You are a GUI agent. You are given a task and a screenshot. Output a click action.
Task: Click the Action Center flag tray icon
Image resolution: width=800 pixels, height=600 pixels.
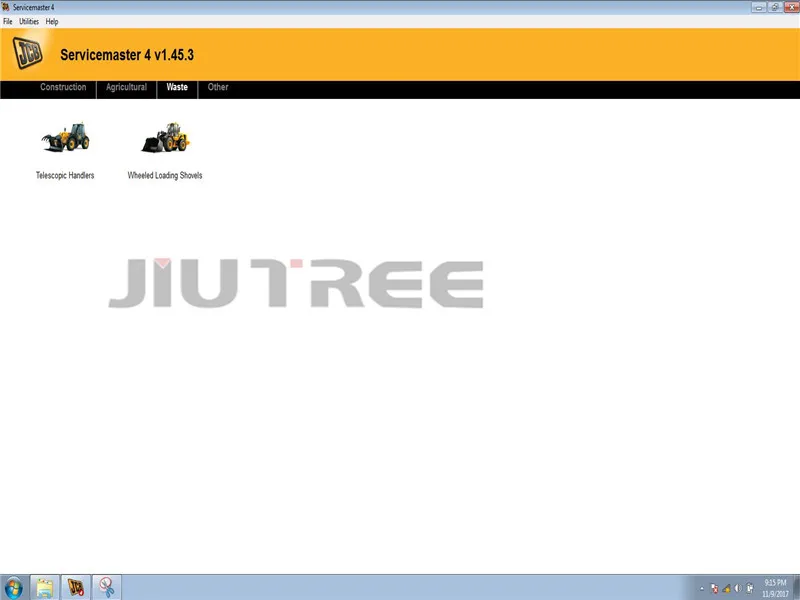[715, 589]
